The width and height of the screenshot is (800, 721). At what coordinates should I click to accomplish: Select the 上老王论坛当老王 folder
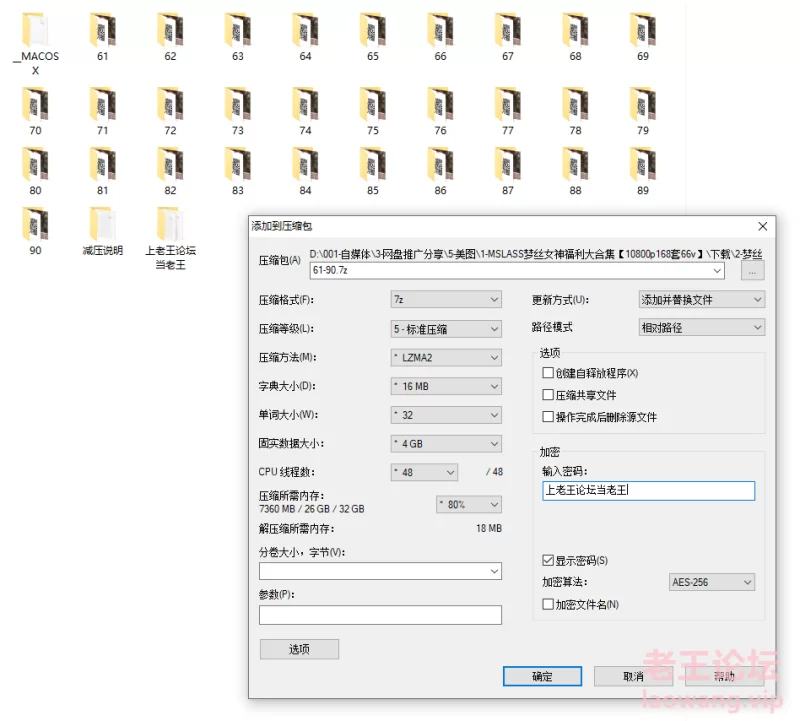click(170, 225)
